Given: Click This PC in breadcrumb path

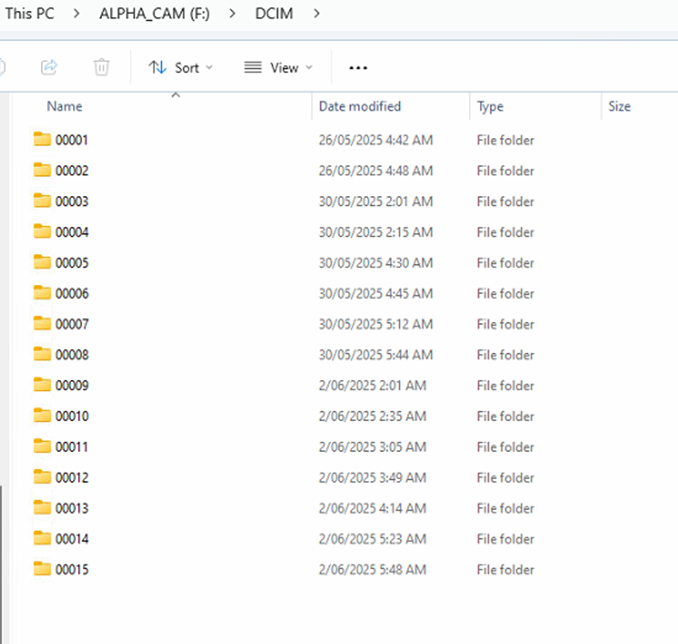Looking at the screenshot, I should (30, 13).
